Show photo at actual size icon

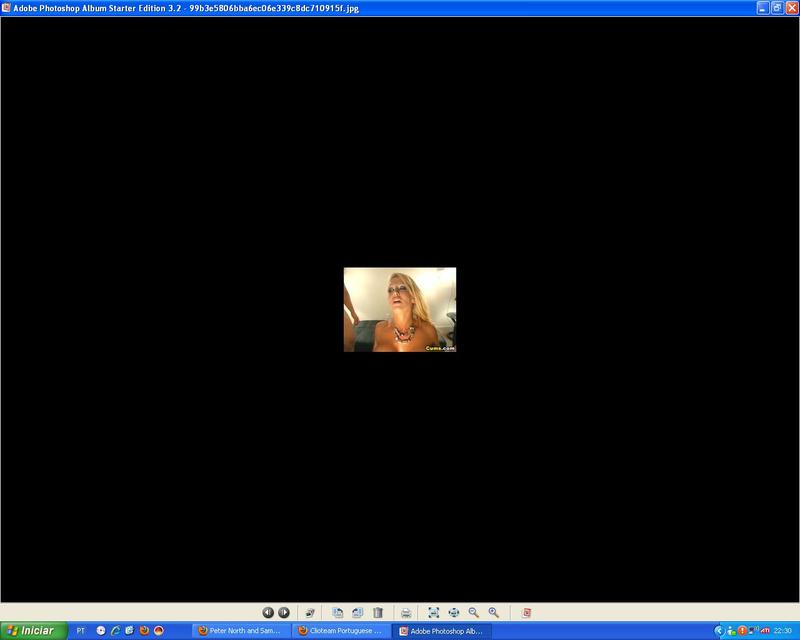pyautogui.click(x=453, y=612)
